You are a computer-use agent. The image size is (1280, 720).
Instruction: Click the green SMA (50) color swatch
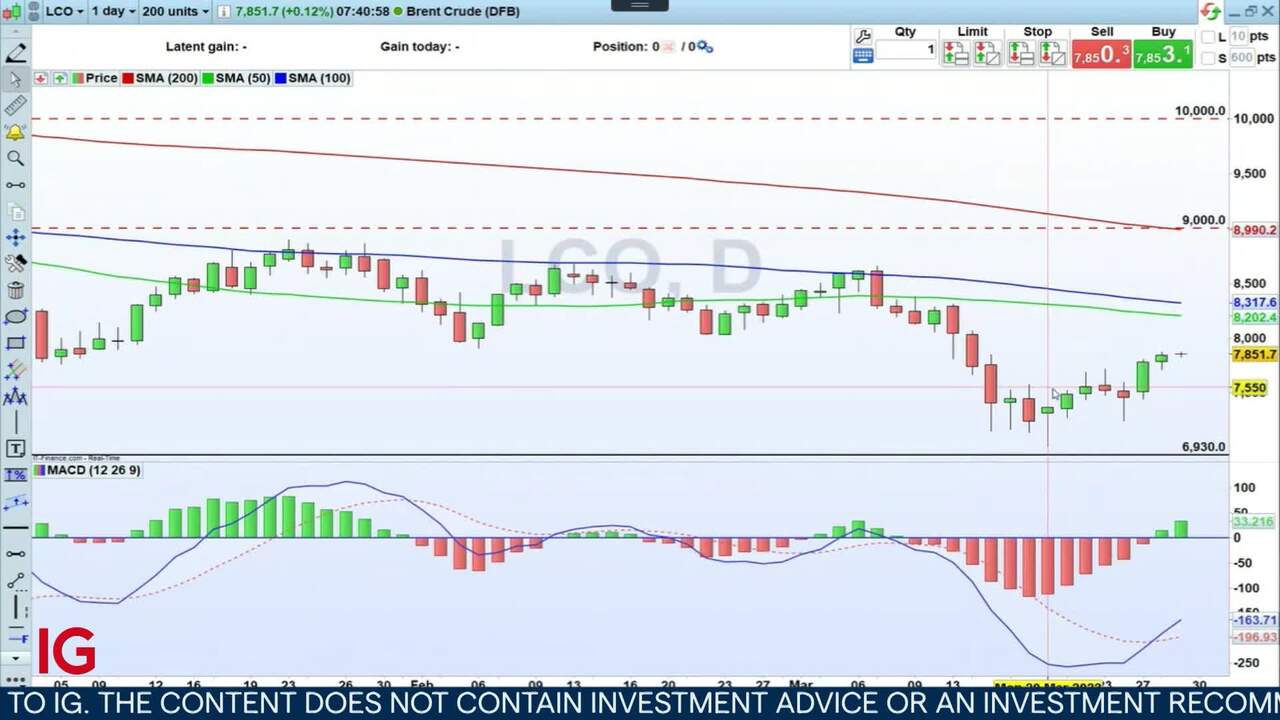tap(208, 78)
